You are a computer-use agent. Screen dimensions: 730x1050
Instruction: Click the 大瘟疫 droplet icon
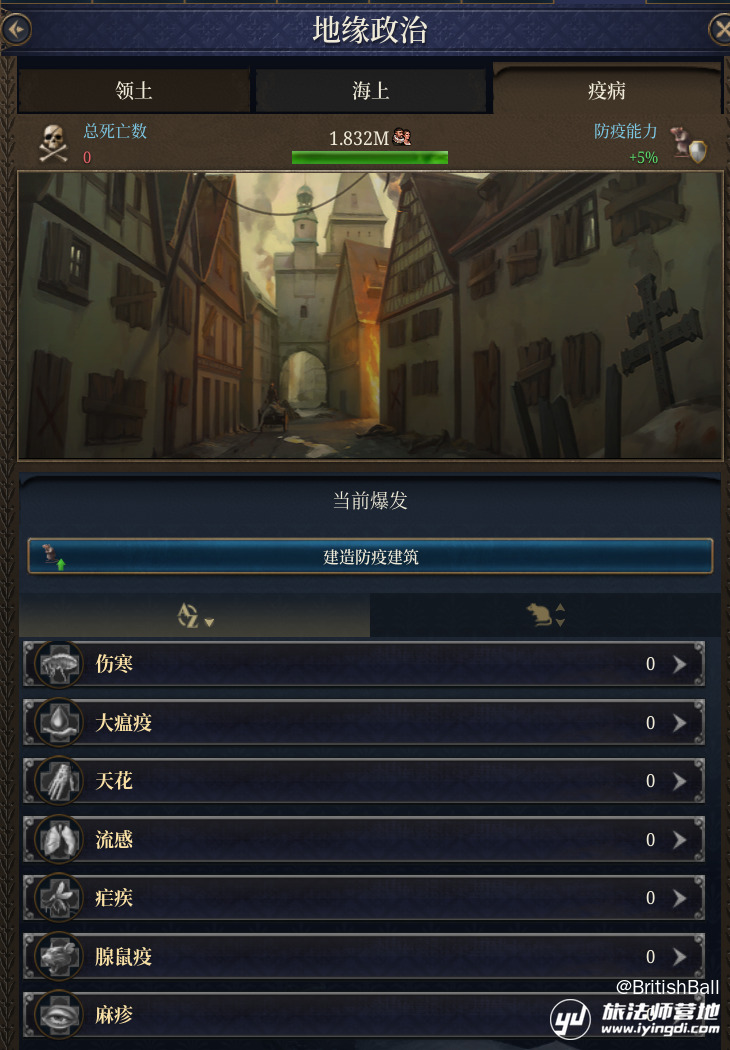point(59,723)
